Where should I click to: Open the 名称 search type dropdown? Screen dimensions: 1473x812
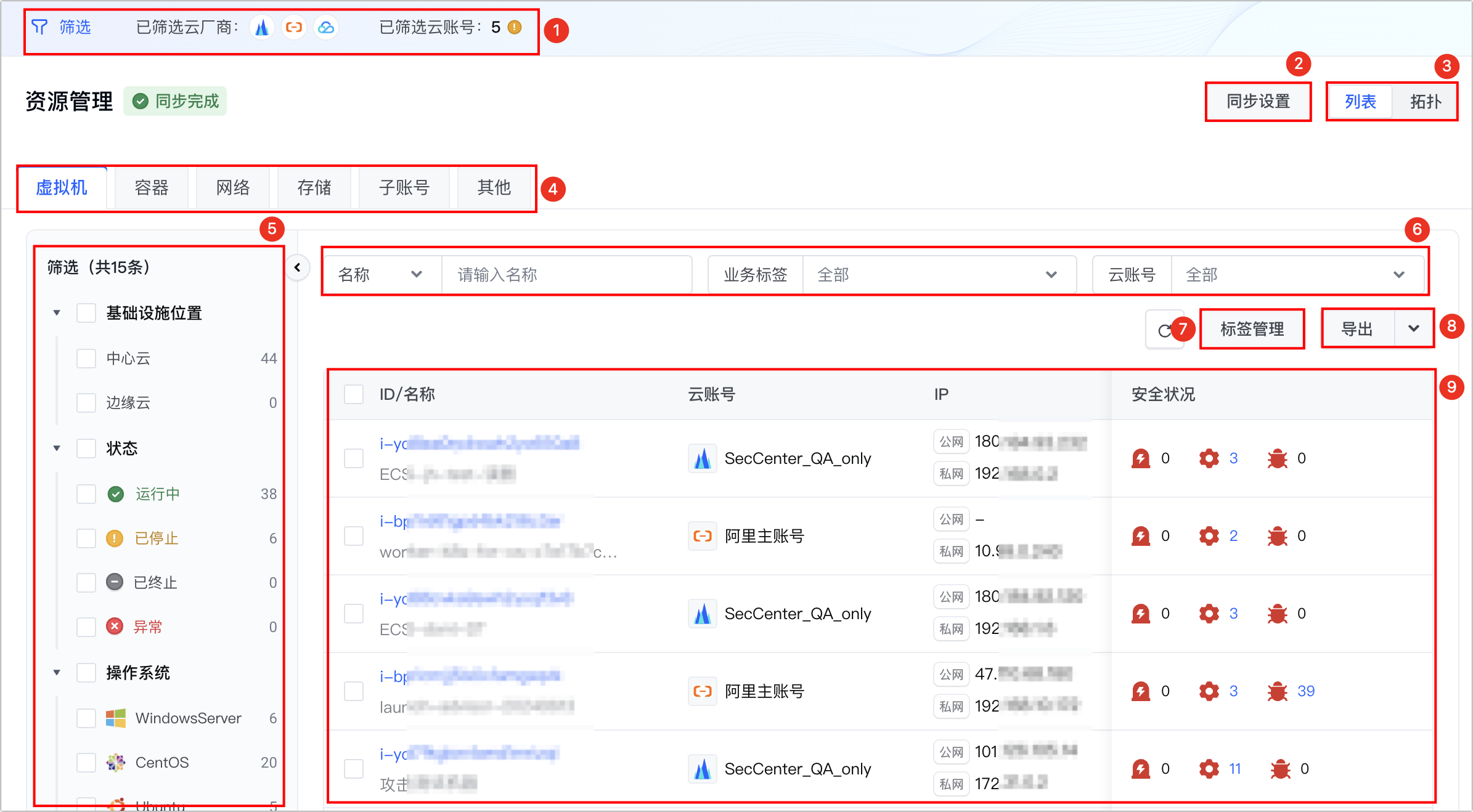pos(382,275)
